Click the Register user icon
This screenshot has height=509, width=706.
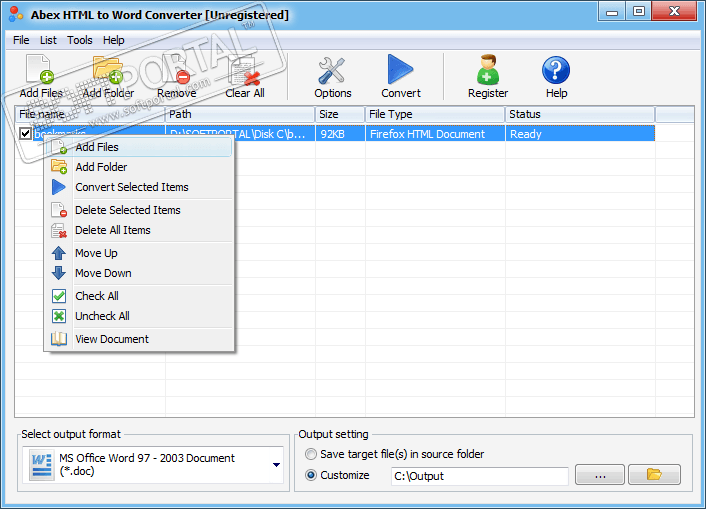pyautogui.click(x=488, y=70)
